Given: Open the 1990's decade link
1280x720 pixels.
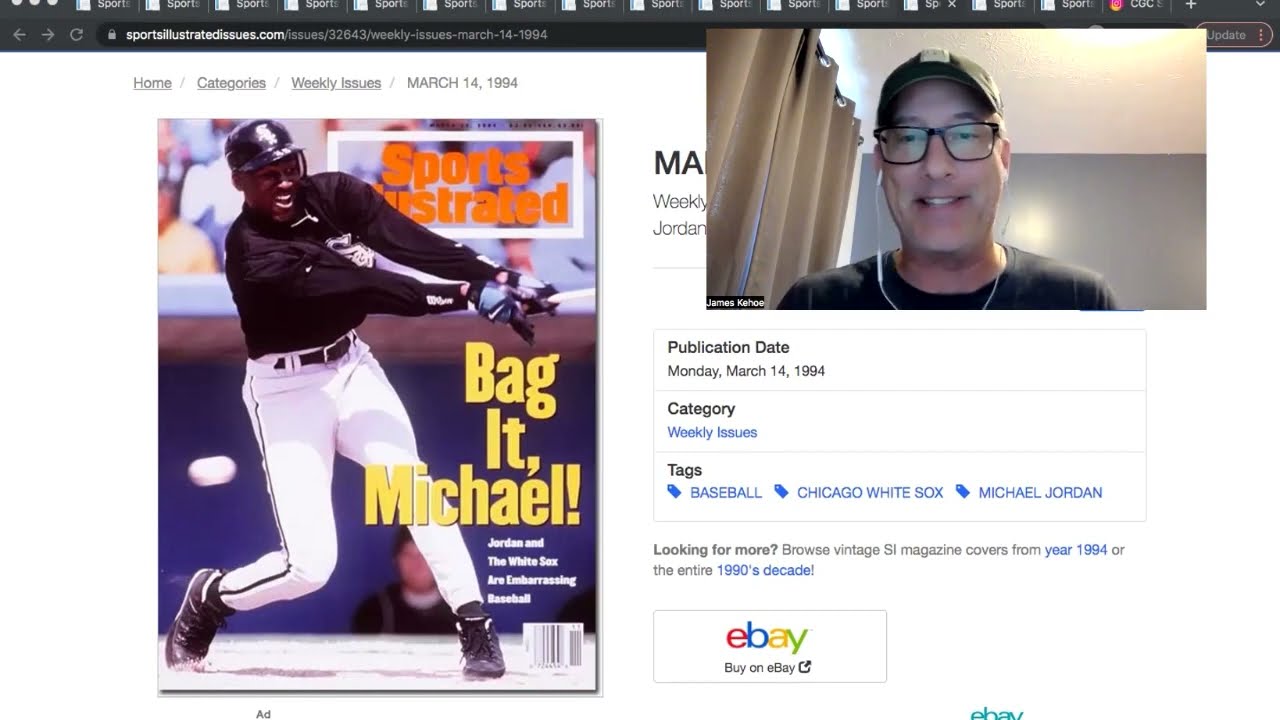Looking at the screenshot, I should 764,571.
